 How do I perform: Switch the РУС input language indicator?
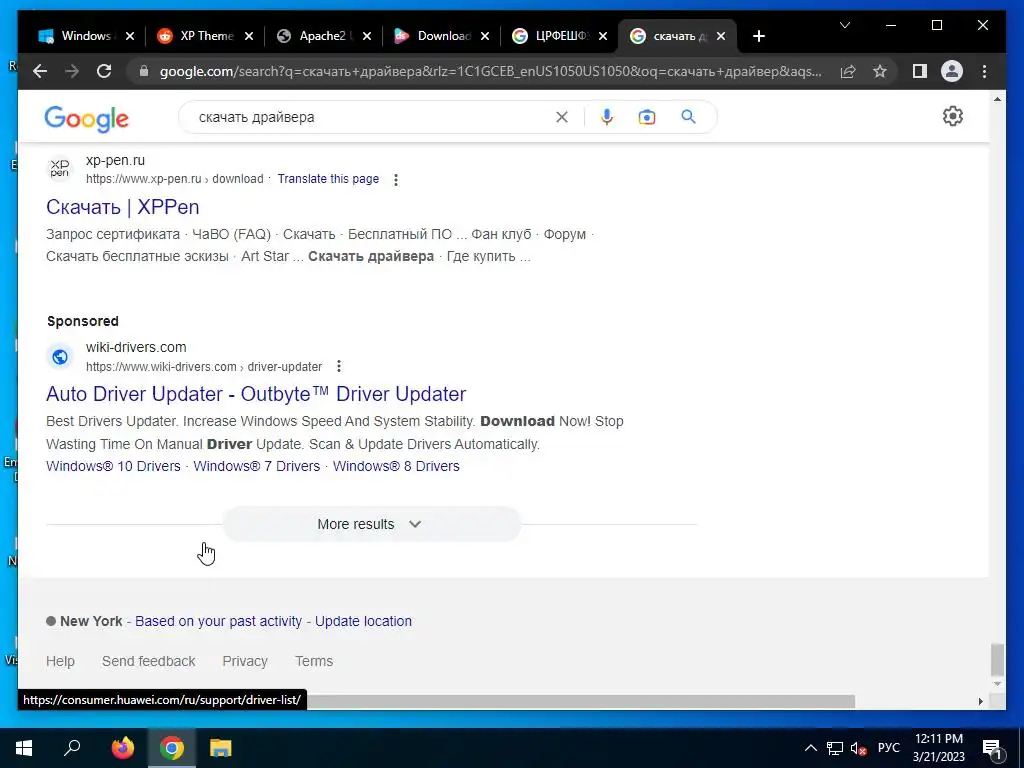pyautogui.click(x=888, y=748)
